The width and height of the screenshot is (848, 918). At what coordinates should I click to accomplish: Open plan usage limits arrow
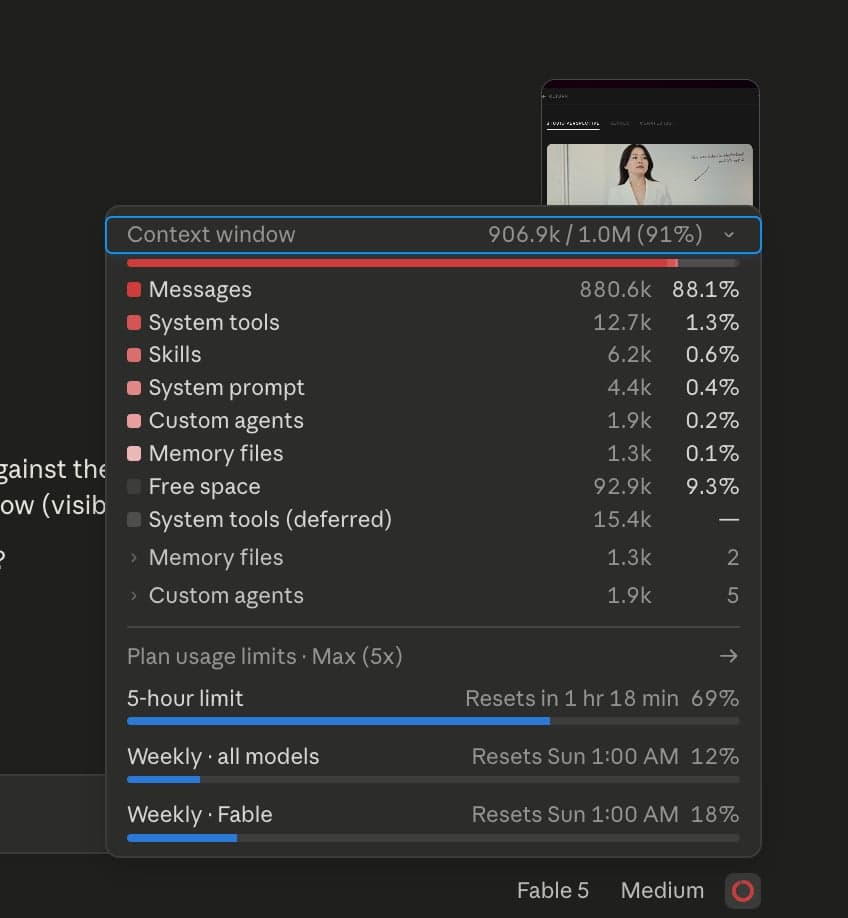[x=729, y=656]
